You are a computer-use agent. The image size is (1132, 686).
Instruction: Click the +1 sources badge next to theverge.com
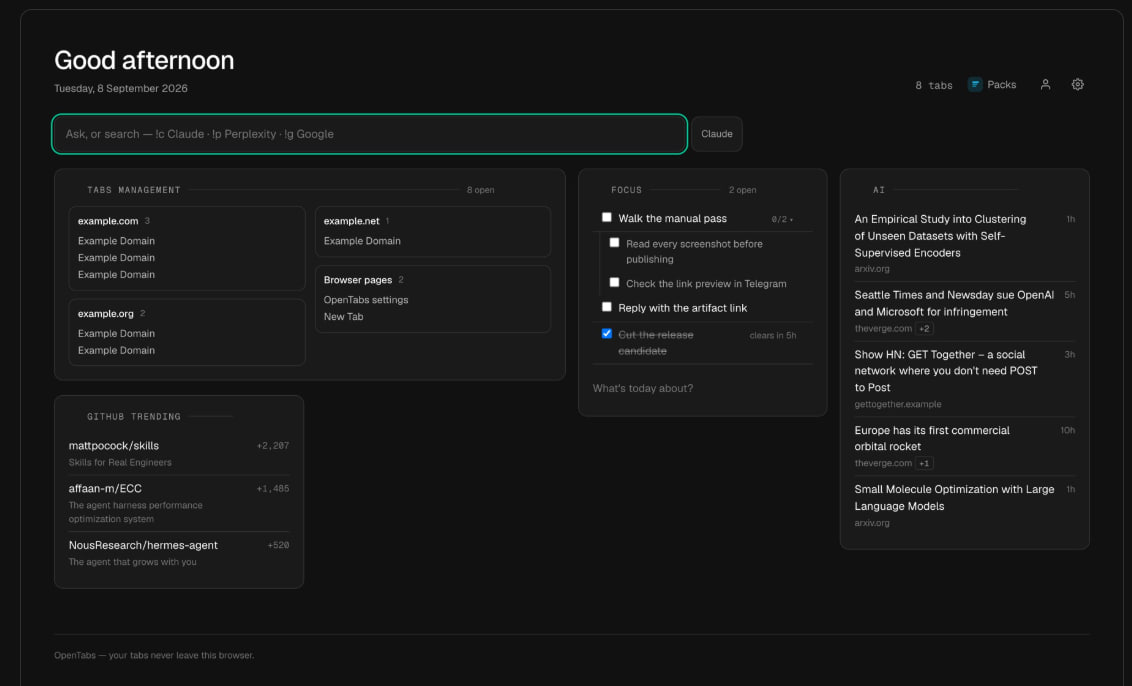[x=924, y=464]
